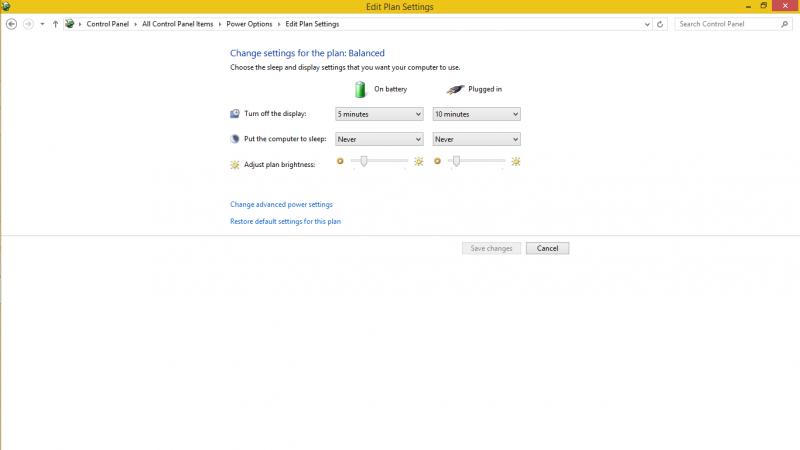Click the green battery icon
Screen dimensions: 800x450
coord(360,89)
